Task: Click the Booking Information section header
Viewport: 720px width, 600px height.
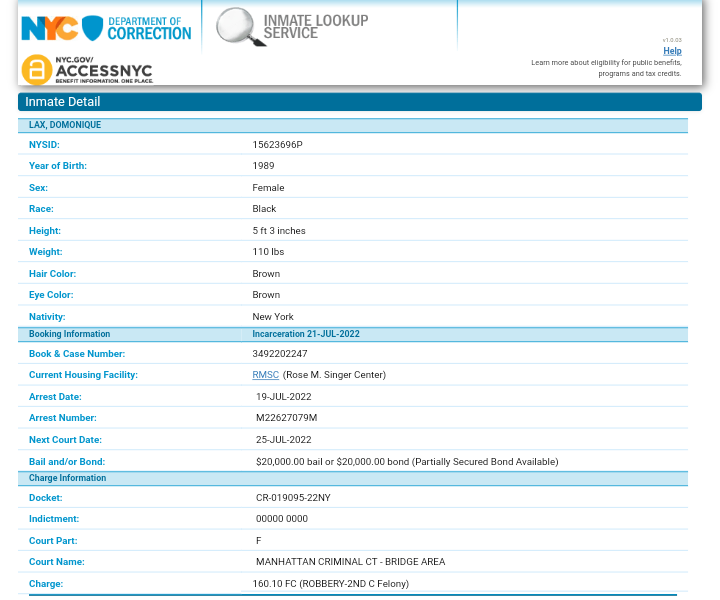Action: click(69, 334)
